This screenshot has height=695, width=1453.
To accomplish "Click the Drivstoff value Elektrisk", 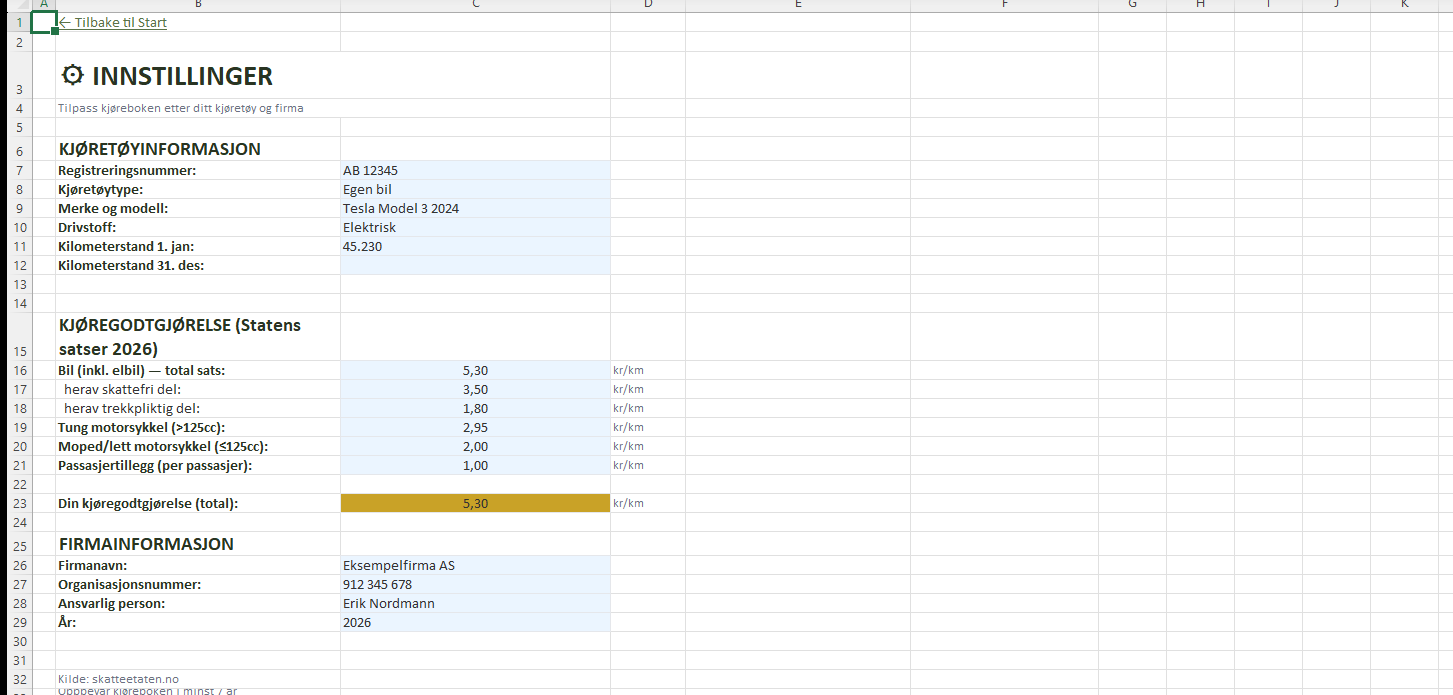I will click(475, 228).
